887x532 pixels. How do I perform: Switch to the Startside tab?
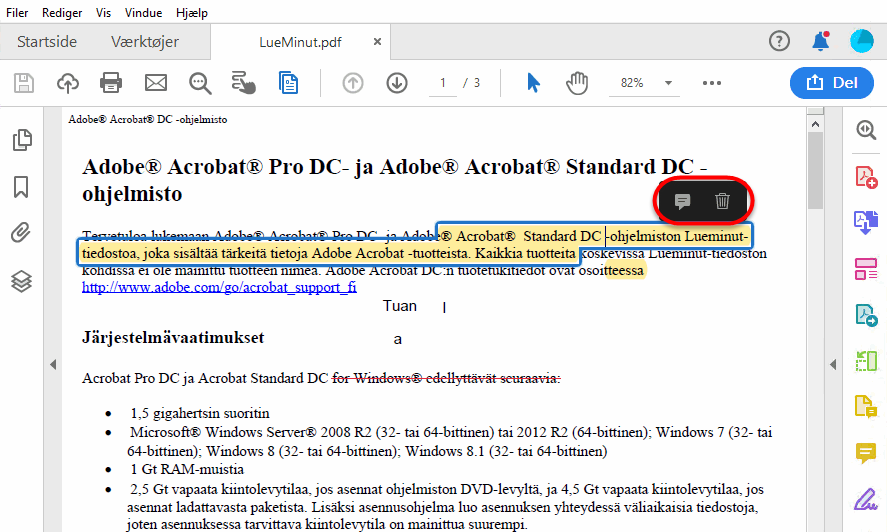(x=47, y=42)
